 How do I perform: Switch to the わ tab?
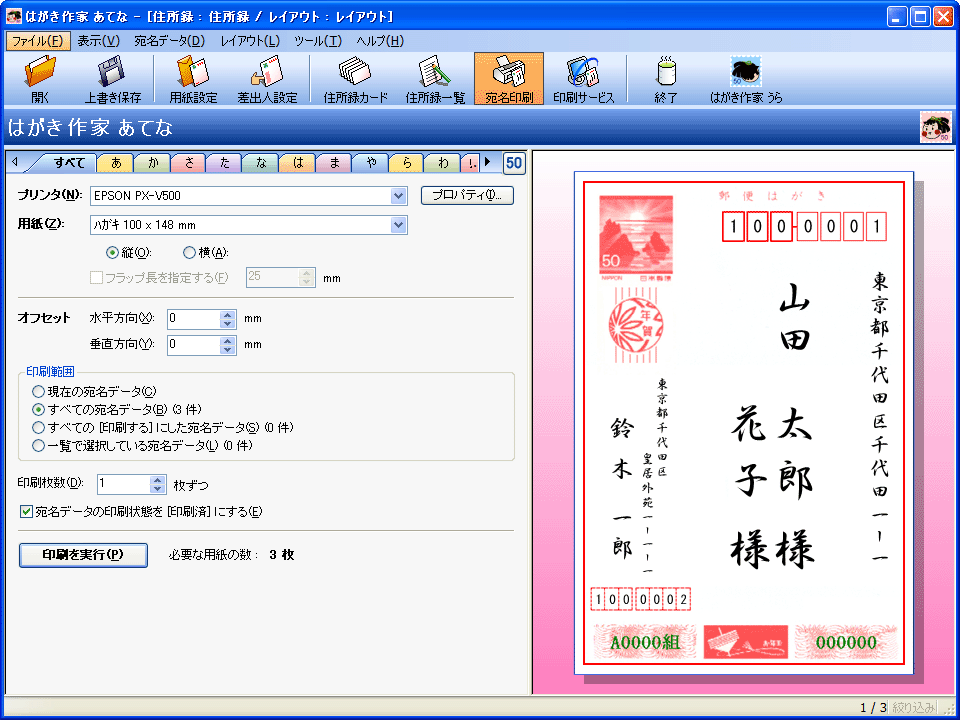point(443,163)
